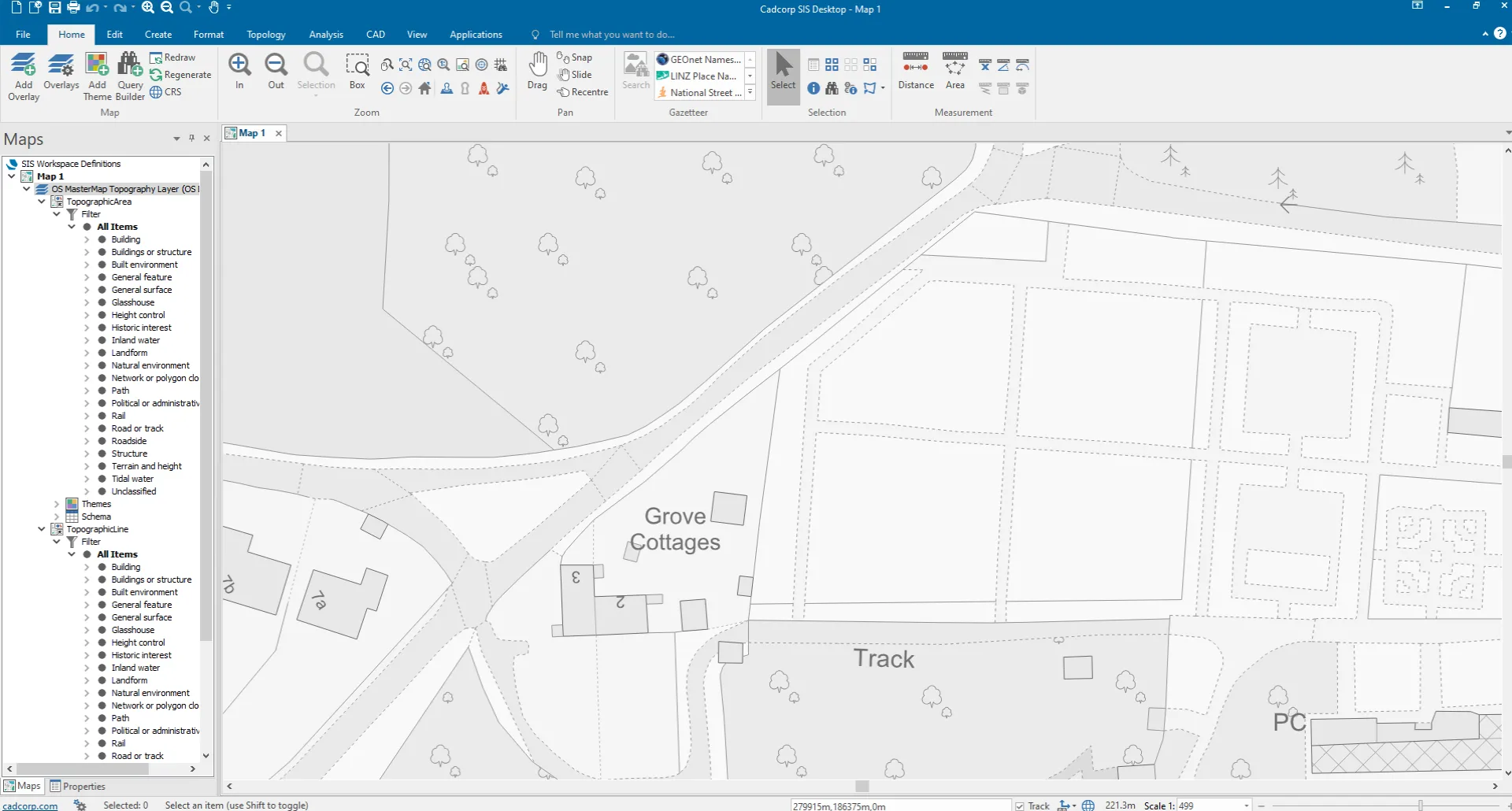Switch to the Topology ribbon tab

coord(265,34)
